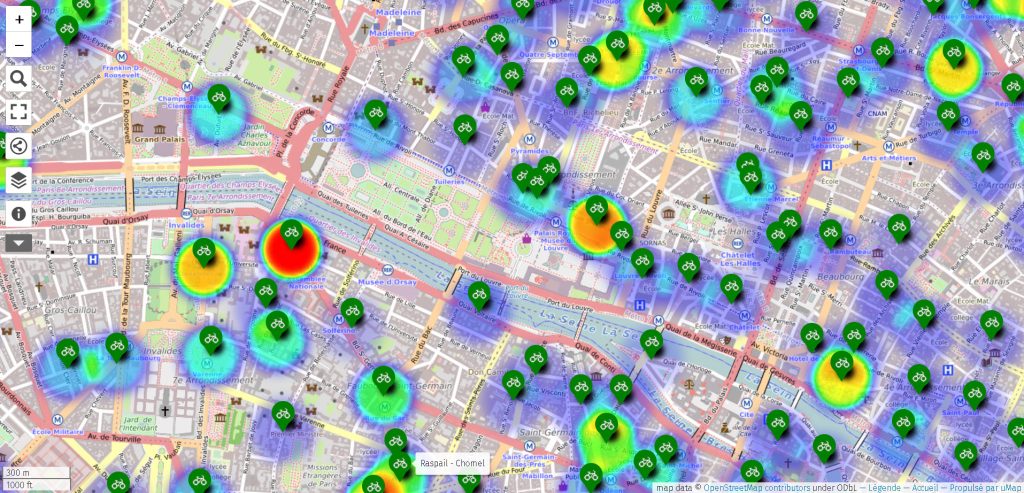Select bike marker near Champs-Élysées Clemenceau

(220, 98)
